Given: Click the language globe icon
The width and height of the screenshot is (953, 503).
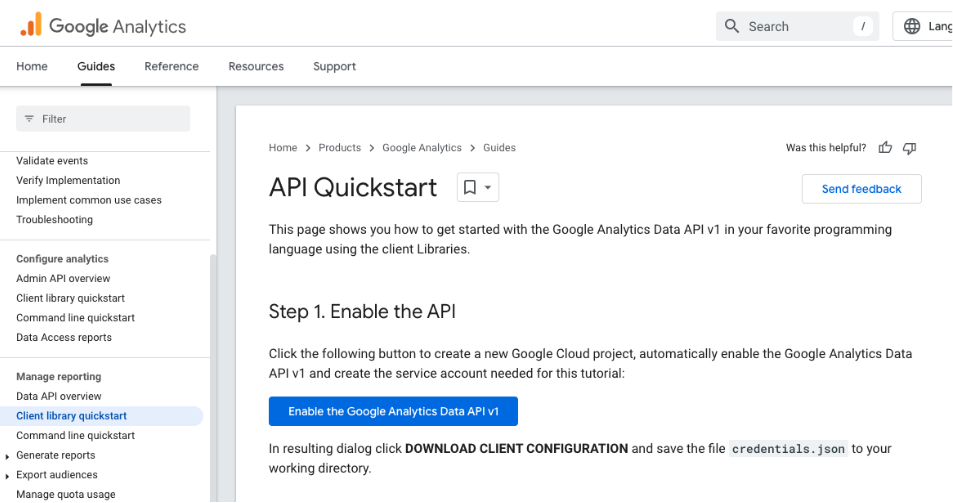Looking at the screenshot, I should [912, 26].
